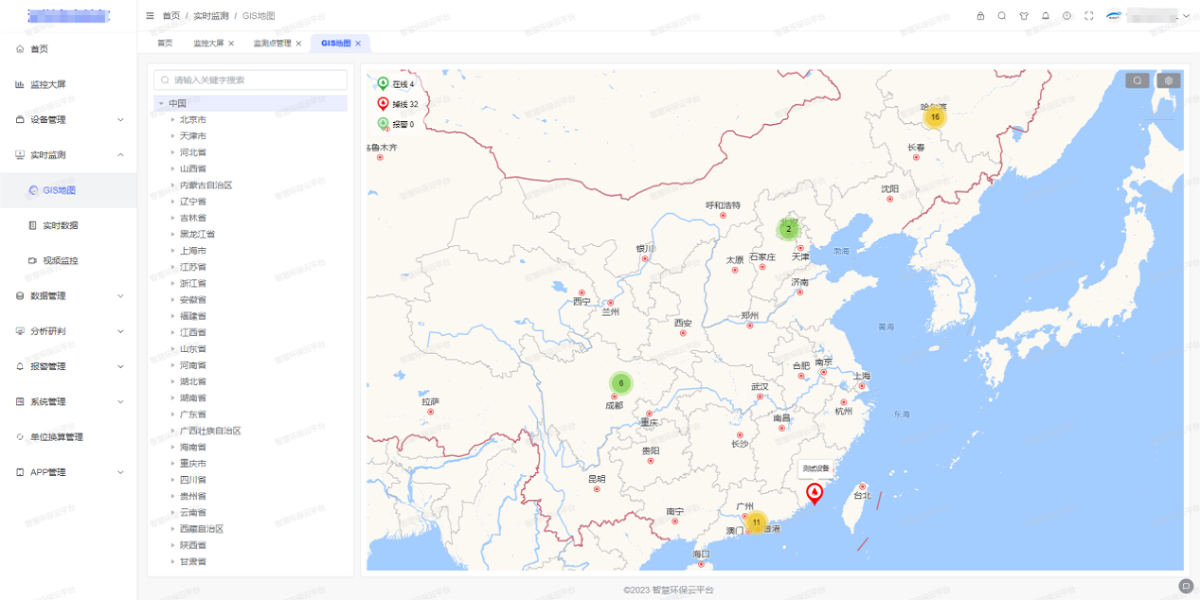
Task: Click the 首页 breadcrumb link
Action: tap(171, 16)
